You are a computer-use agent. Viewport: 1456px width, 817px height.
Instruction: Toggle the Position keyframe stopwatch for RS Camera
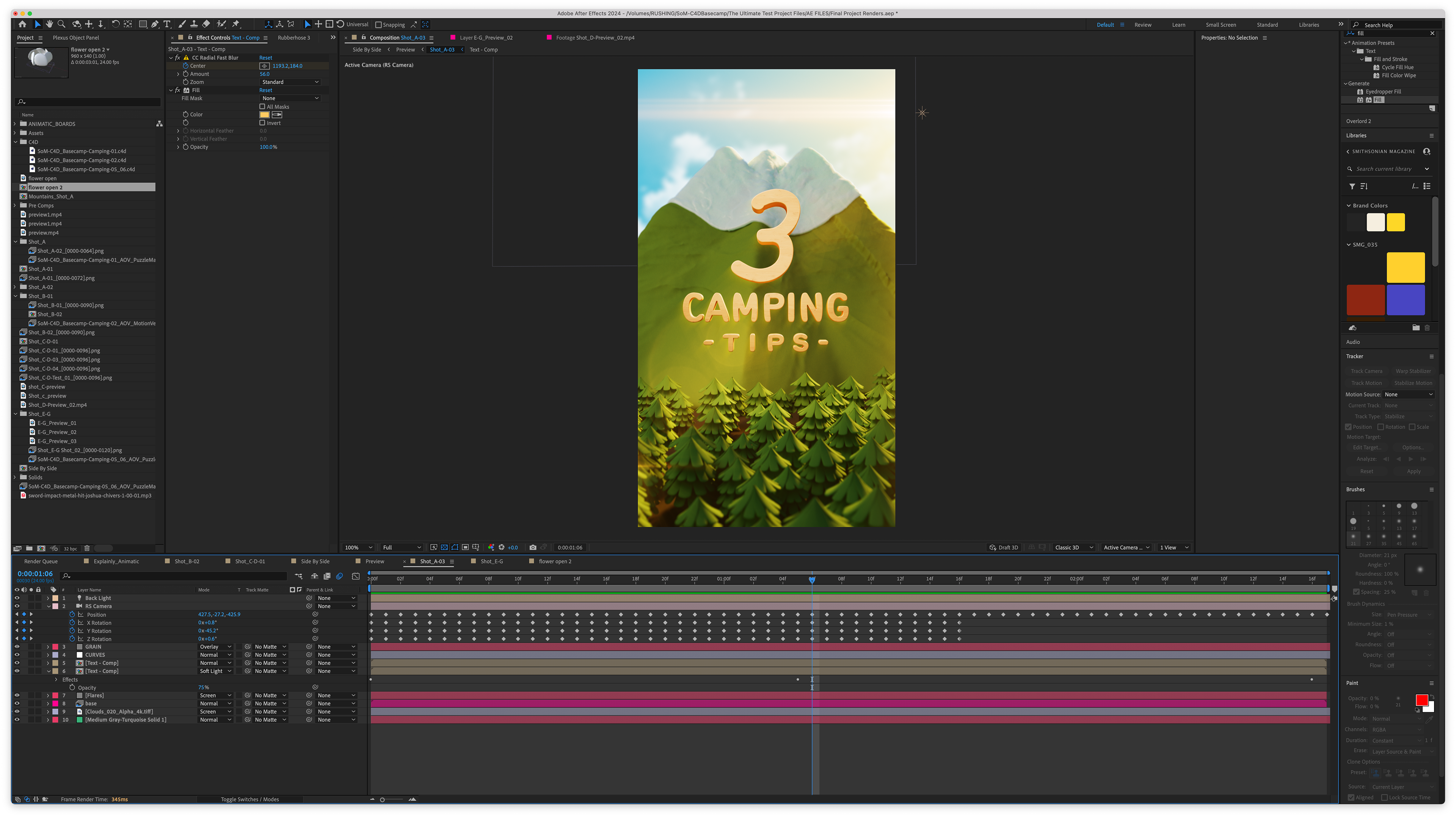[72, 614]
